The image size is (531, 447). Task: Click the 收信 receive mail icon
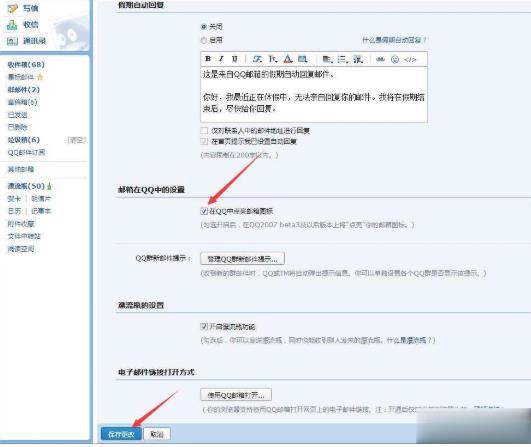12,25
